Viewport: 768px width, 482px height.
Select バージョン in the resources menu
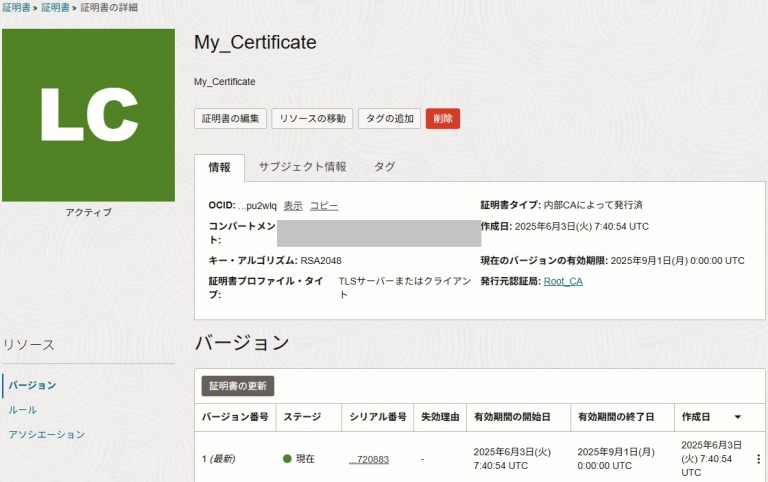click(x=32, y=385)
